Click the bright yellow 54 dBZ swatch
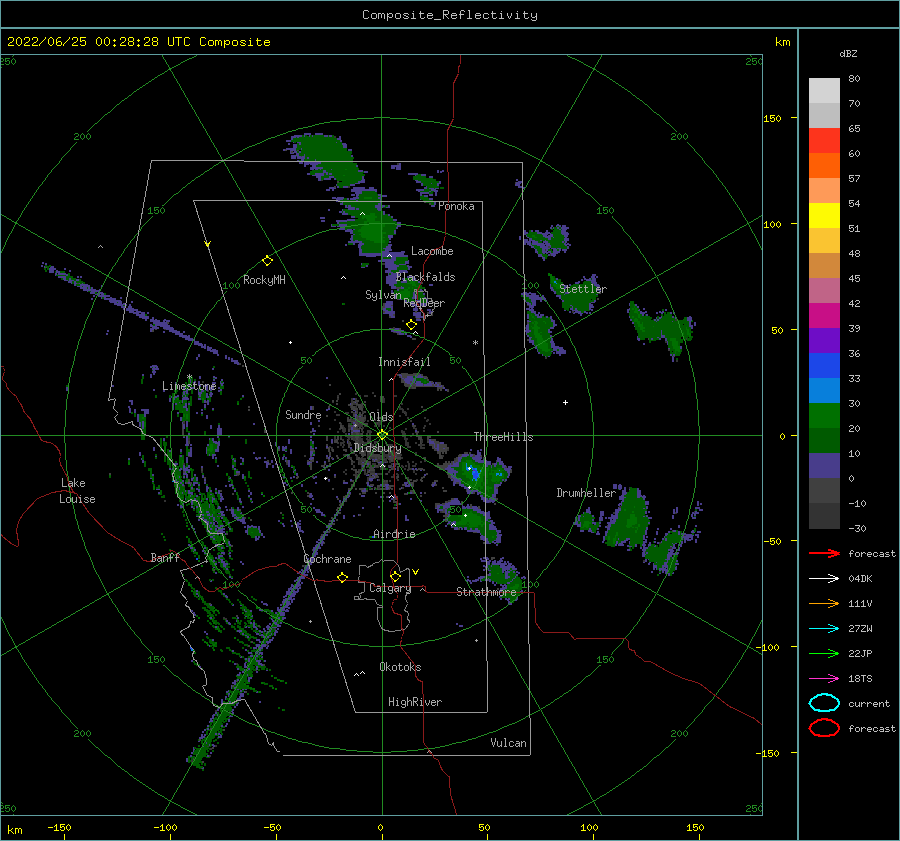 824,216
